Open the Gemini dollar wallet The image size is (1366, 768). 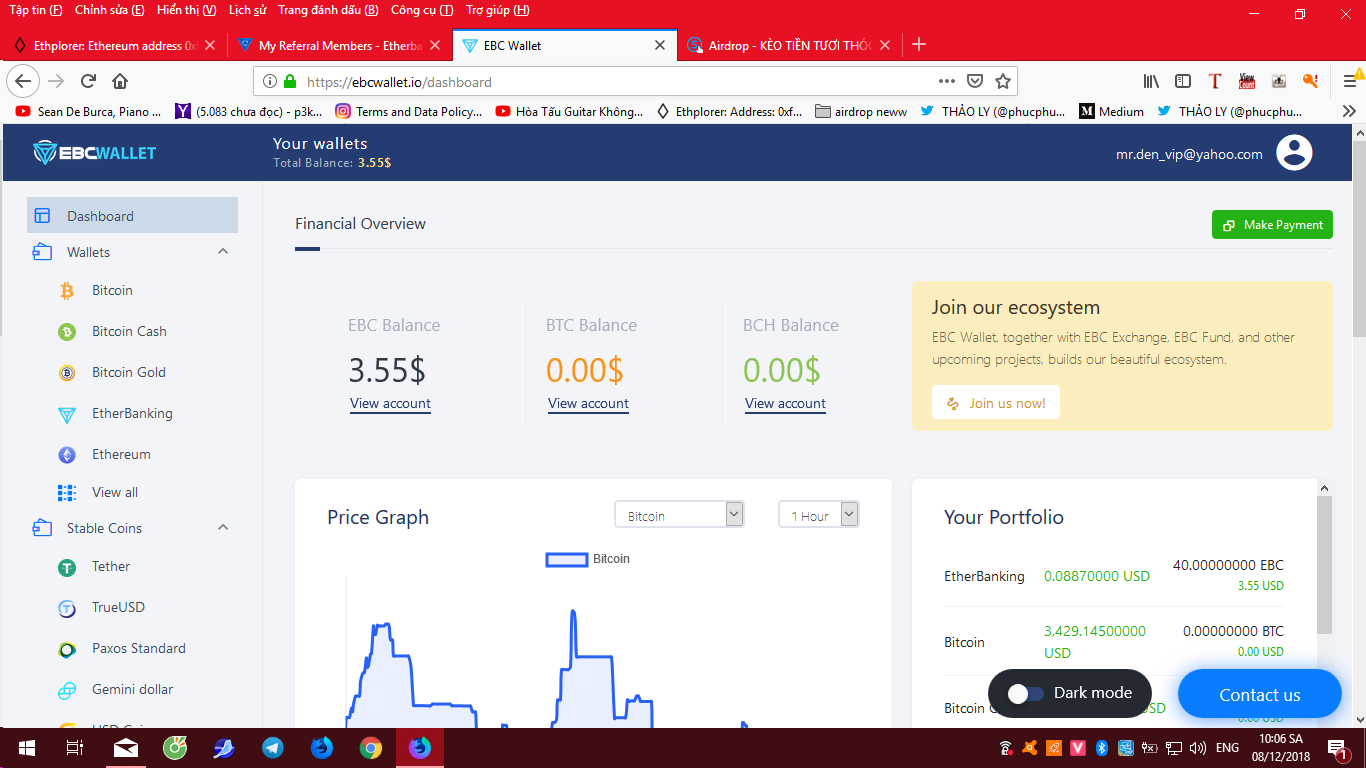(132, 689)
